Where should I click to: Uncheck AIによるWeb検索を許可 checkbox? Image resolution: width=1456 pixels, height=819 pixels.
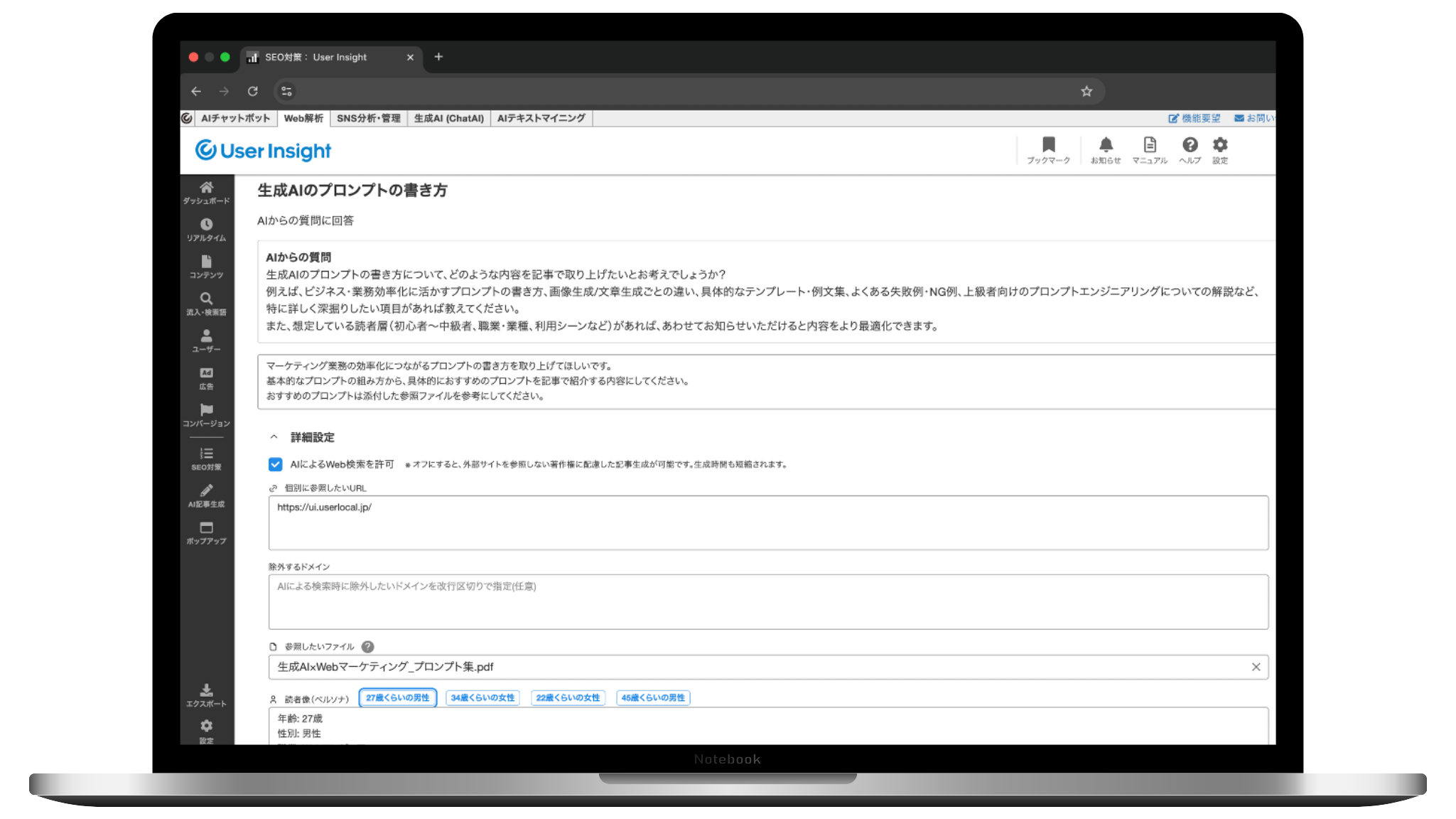click(x=276, y=464)
